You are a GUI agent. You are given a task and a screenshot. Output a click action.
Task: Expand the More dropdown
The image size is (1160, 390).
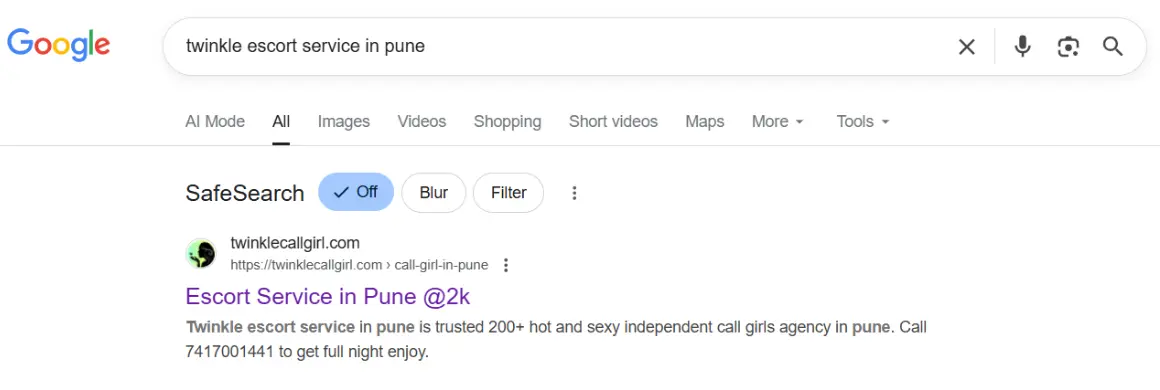coord(778,121)
